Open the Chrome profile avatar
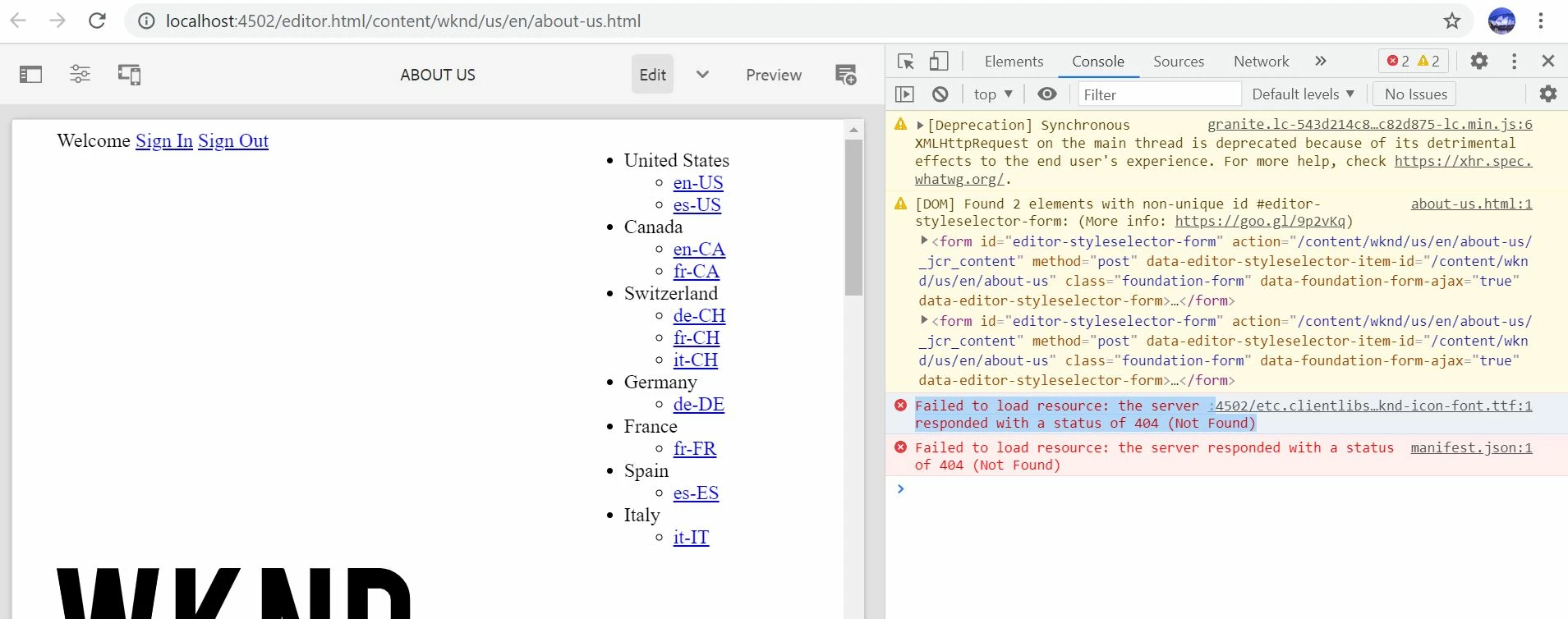The height and width of the screenshot is (619, 1568). [1501, 21]
